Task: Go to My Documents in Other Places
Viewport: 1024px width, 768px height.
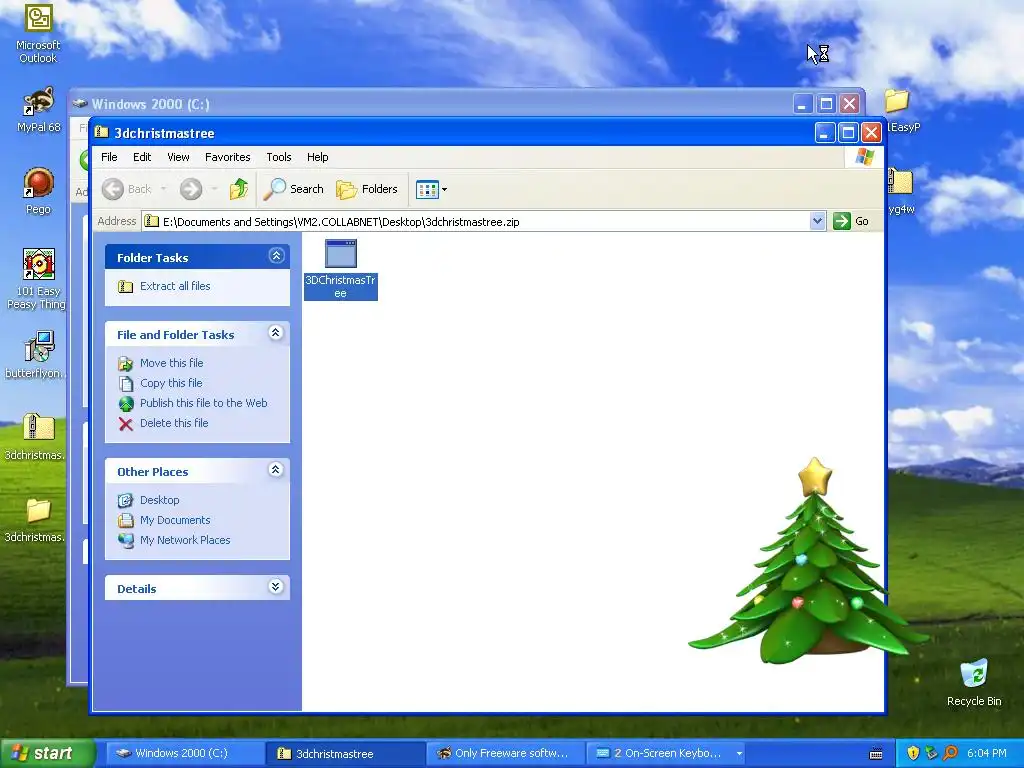Action: (x=175, y=520)
